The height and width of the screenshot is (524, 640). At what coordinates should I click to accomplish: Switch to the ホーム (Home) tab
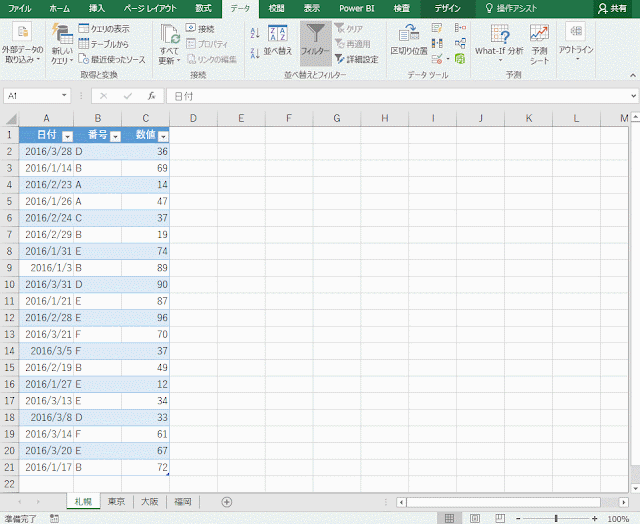(x=60, y=8)
